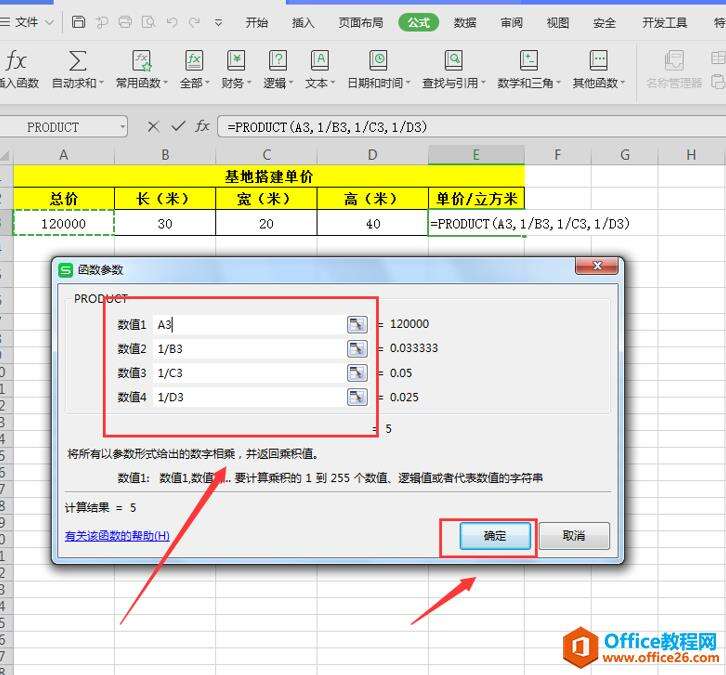Image resolution: width=726 pixels, height=675 pixels.
Task: Click the 数值1 input field containing A3
Action: [249, 325]
